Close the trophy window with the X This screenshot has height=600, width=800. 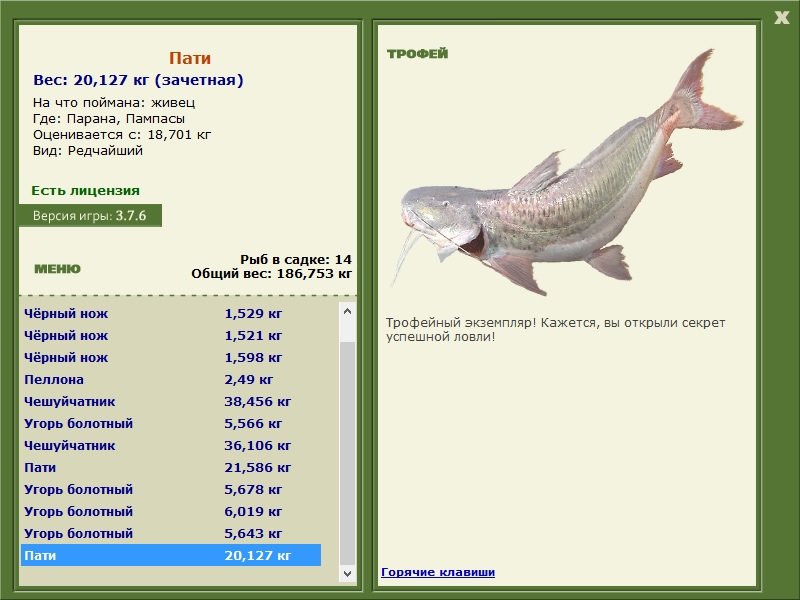[782, 18]
